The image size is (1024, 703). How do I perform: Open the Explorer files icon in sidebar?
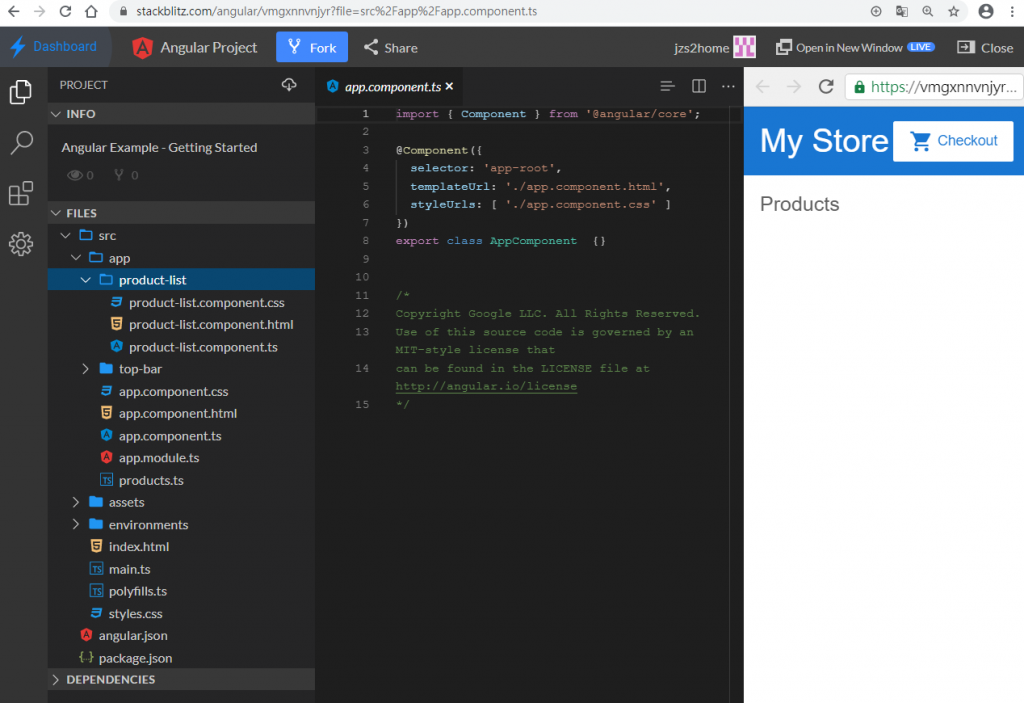point(21,92)
